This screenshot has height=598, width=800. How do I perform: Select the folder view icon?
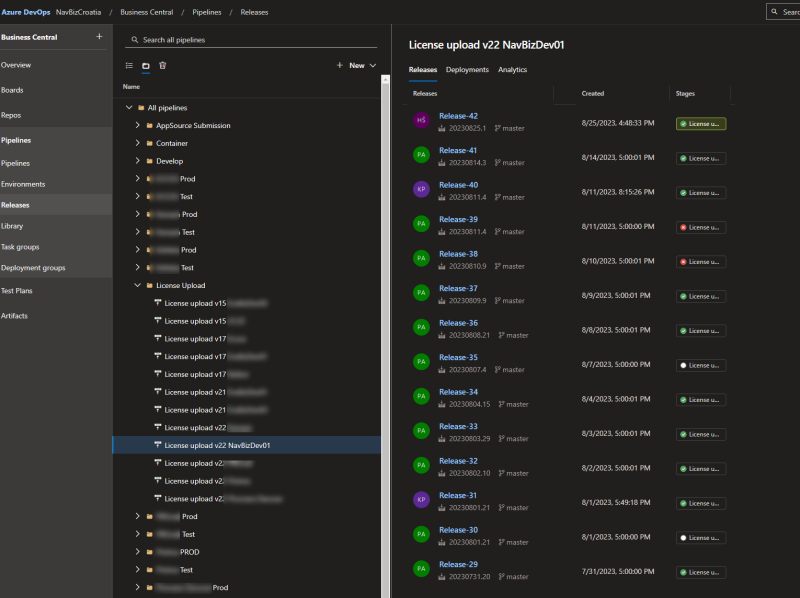(x=146, y=65)
